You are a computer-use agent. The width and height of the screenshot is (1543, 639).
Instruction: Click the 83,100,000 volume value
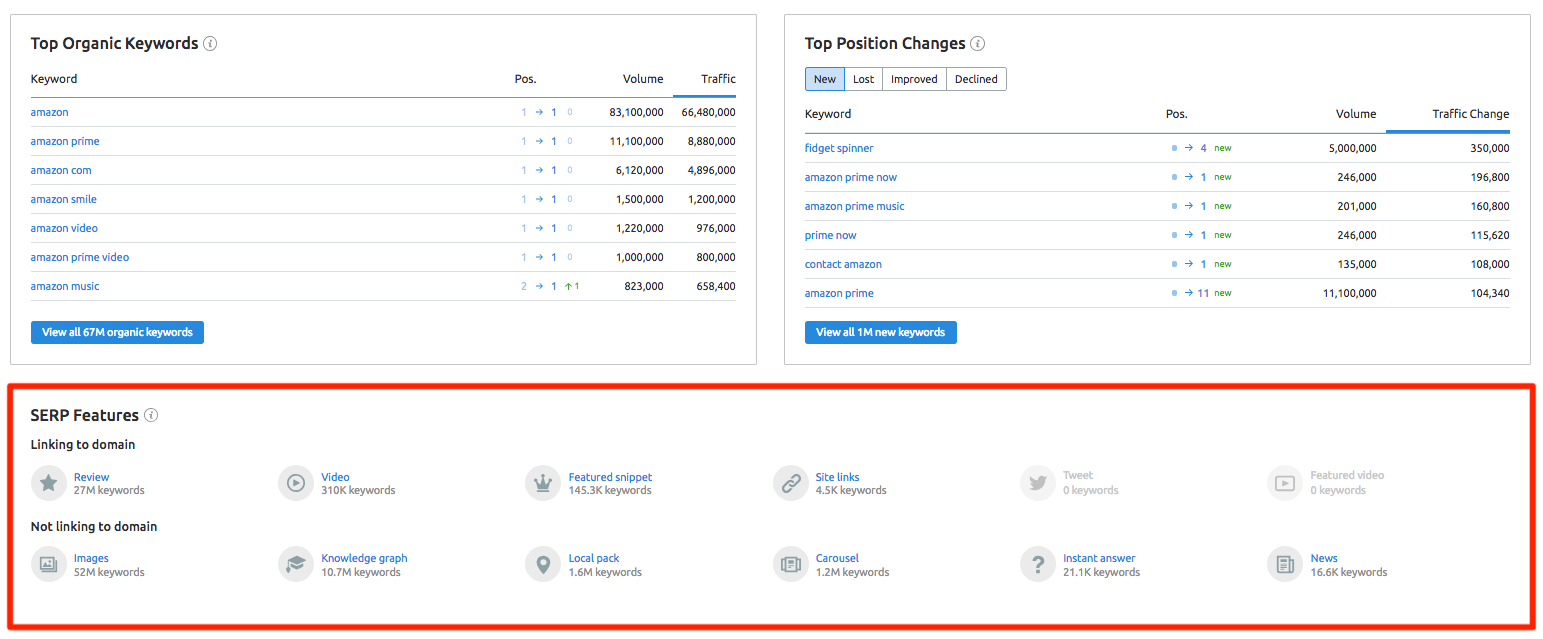[x=636, y=112]
